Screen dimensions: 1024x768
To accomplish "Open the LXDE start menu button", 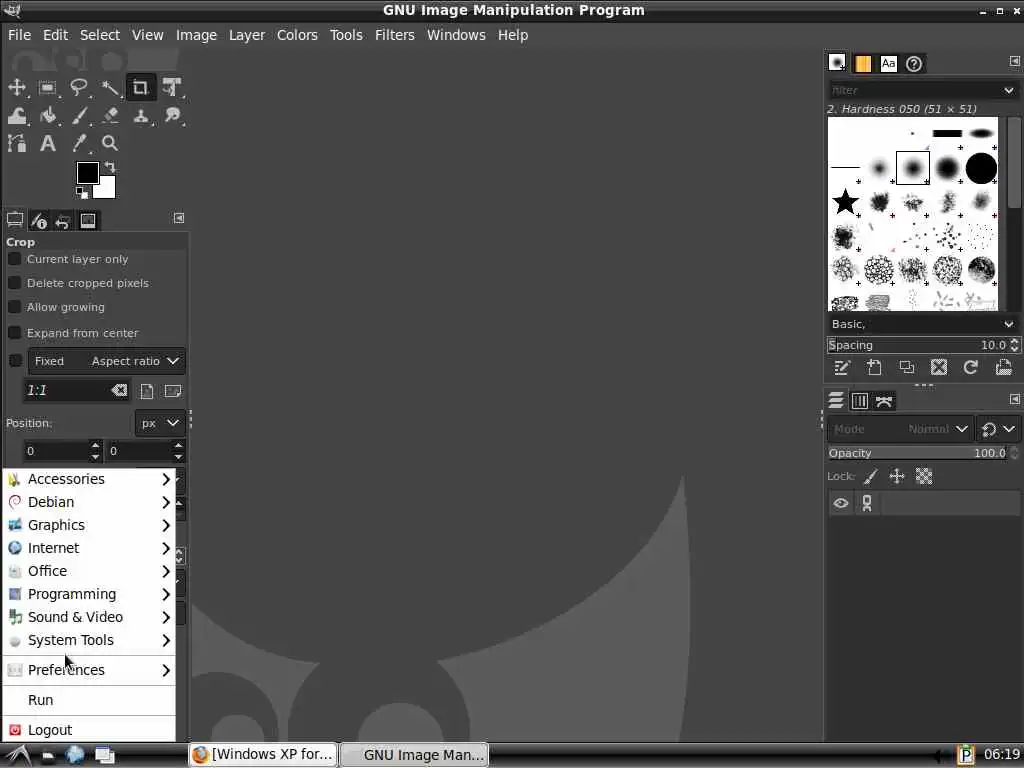I will [x=16, y=755].
